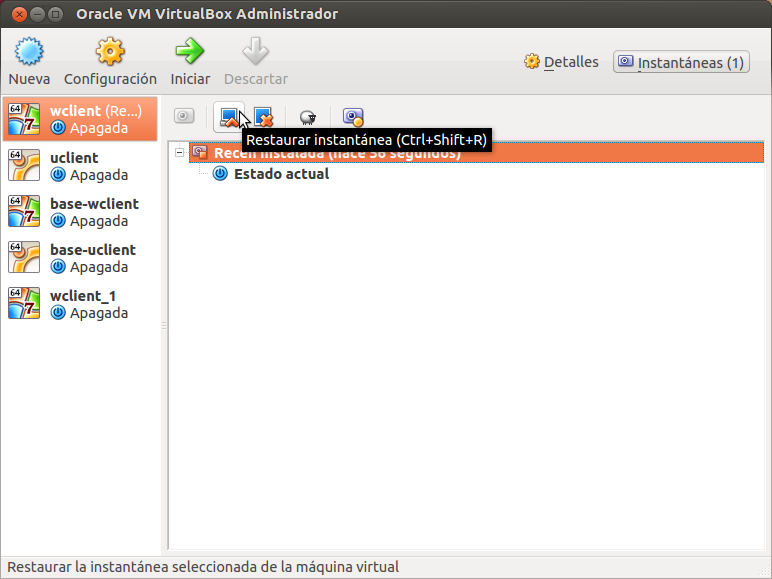Select the uclient virtual machine
Viewport: 772px width, 579px height.
tap(80, 165)
